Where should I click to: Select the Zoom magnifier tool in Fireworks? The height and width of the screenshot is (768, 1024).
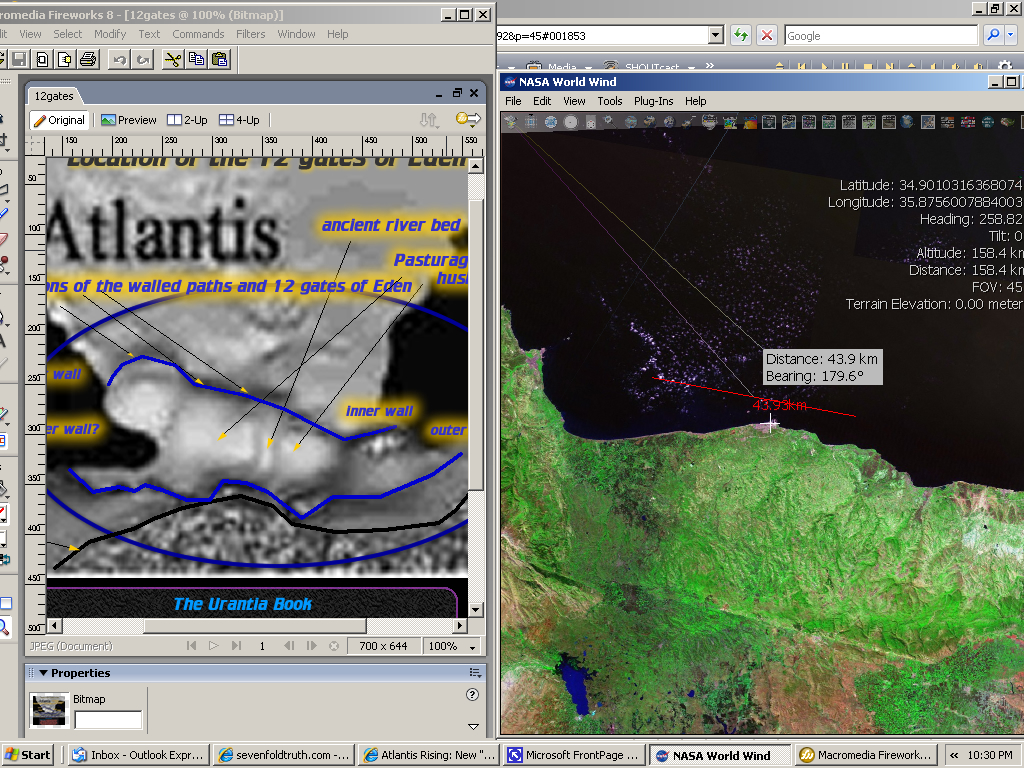tap(4, 628)
